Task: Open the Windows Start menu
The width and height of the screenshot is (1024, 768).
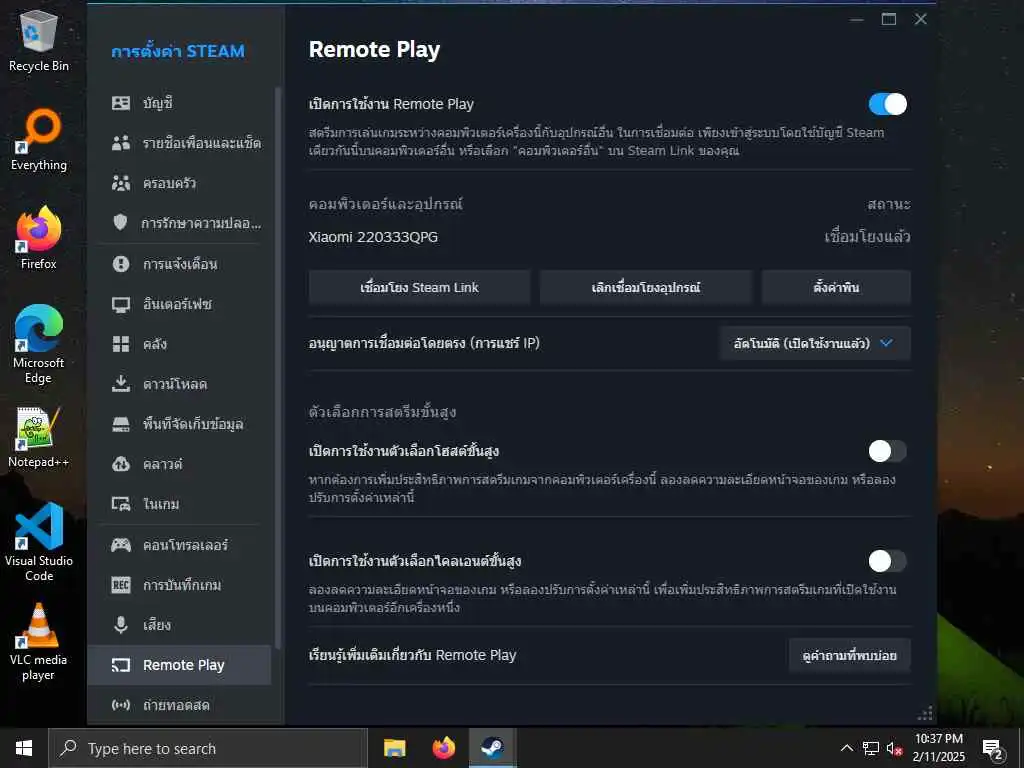Action: pyautogui.click(x=24, y=748)
